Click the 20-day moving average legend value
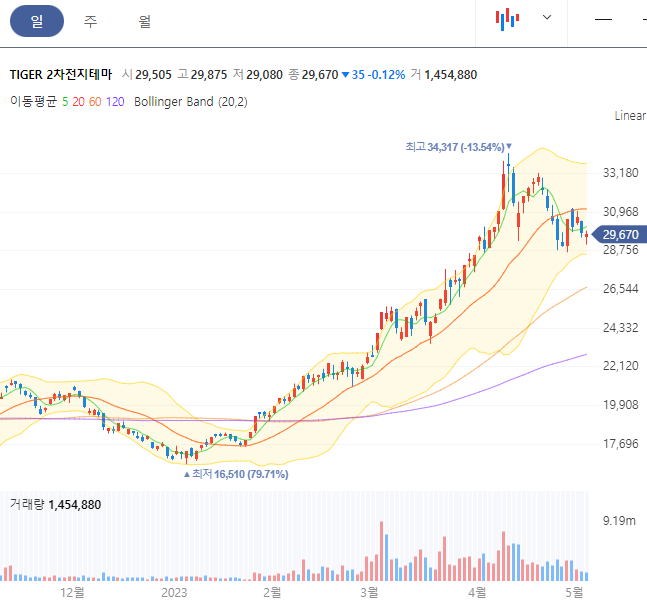647x613 pixels. (x=78, y=102)
